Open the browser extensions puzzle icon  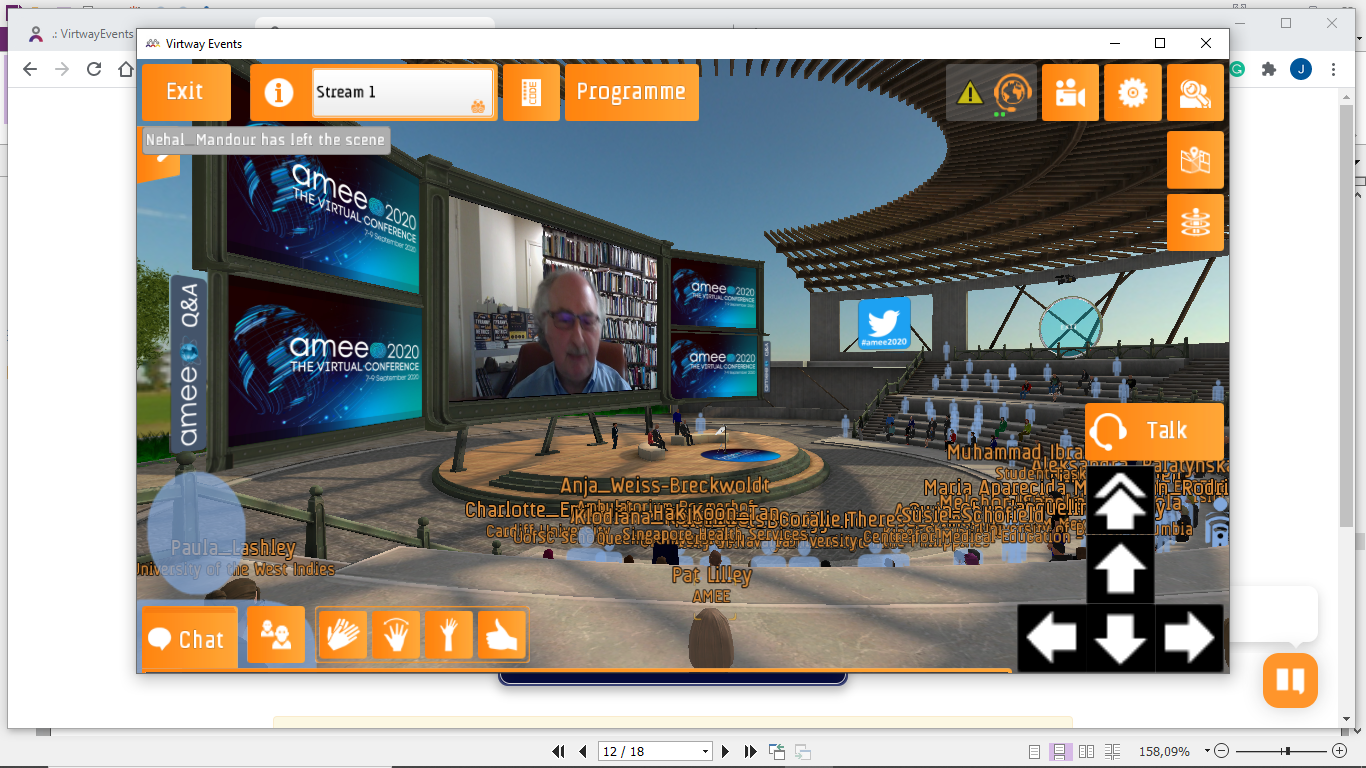click(x=1269, y=69)
